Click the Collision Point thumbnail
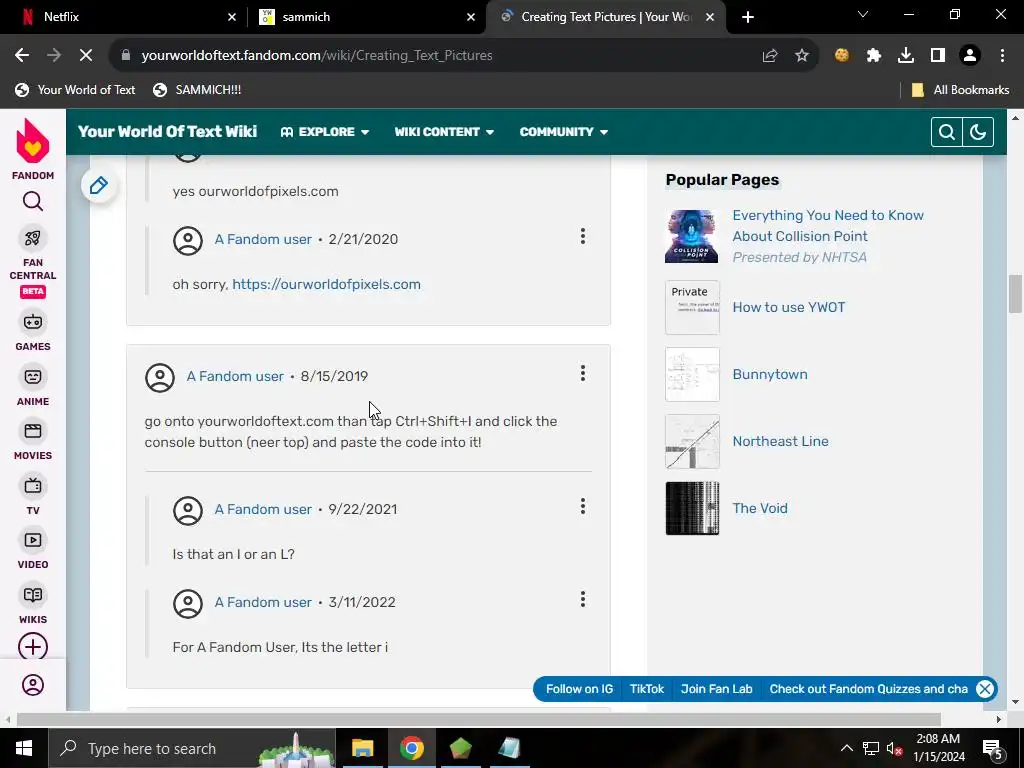This screenshot has height=768, width=1024. (692, 236)
